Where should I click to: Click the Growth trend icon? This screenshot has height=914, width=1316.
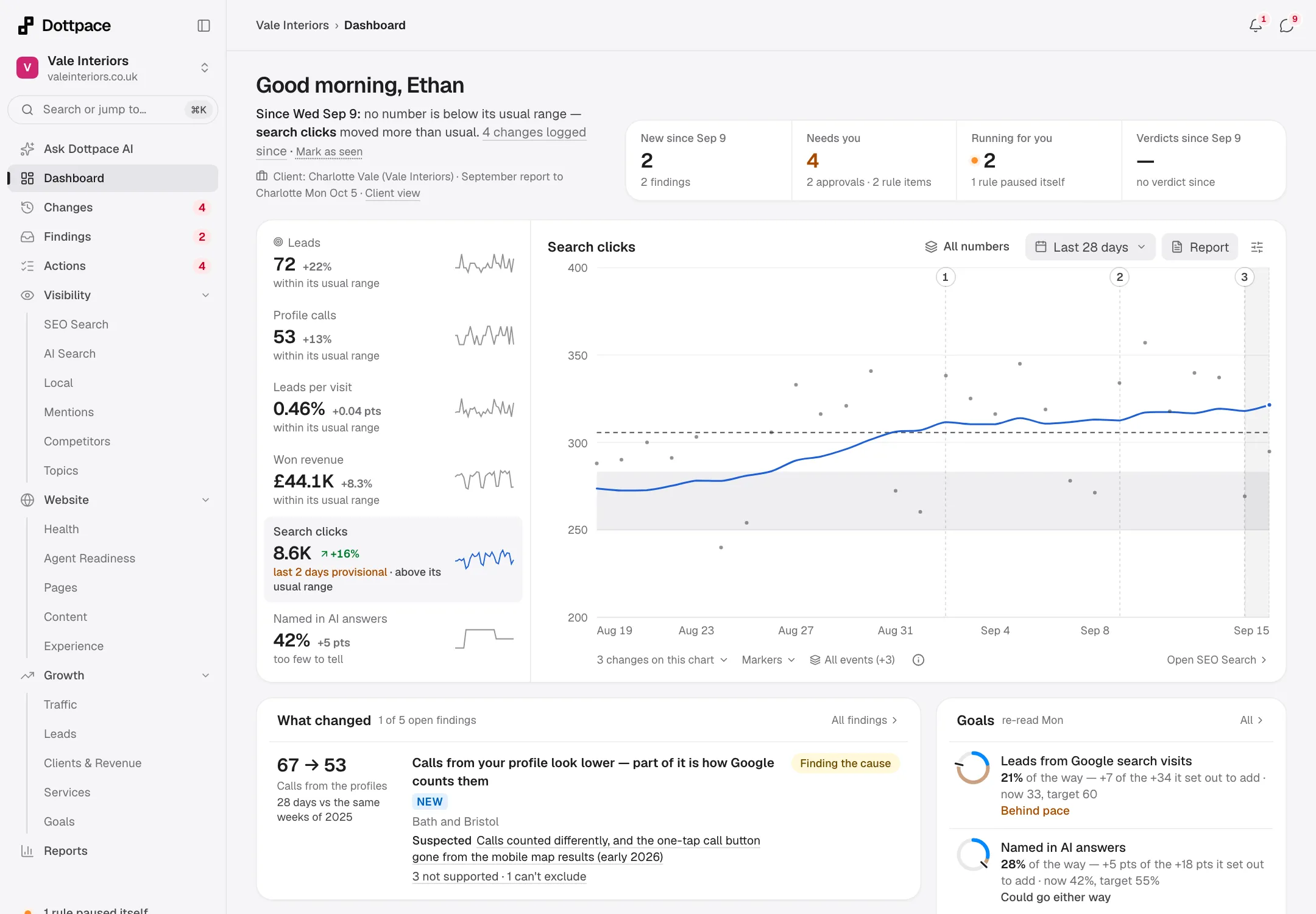[x=27, y=676]
